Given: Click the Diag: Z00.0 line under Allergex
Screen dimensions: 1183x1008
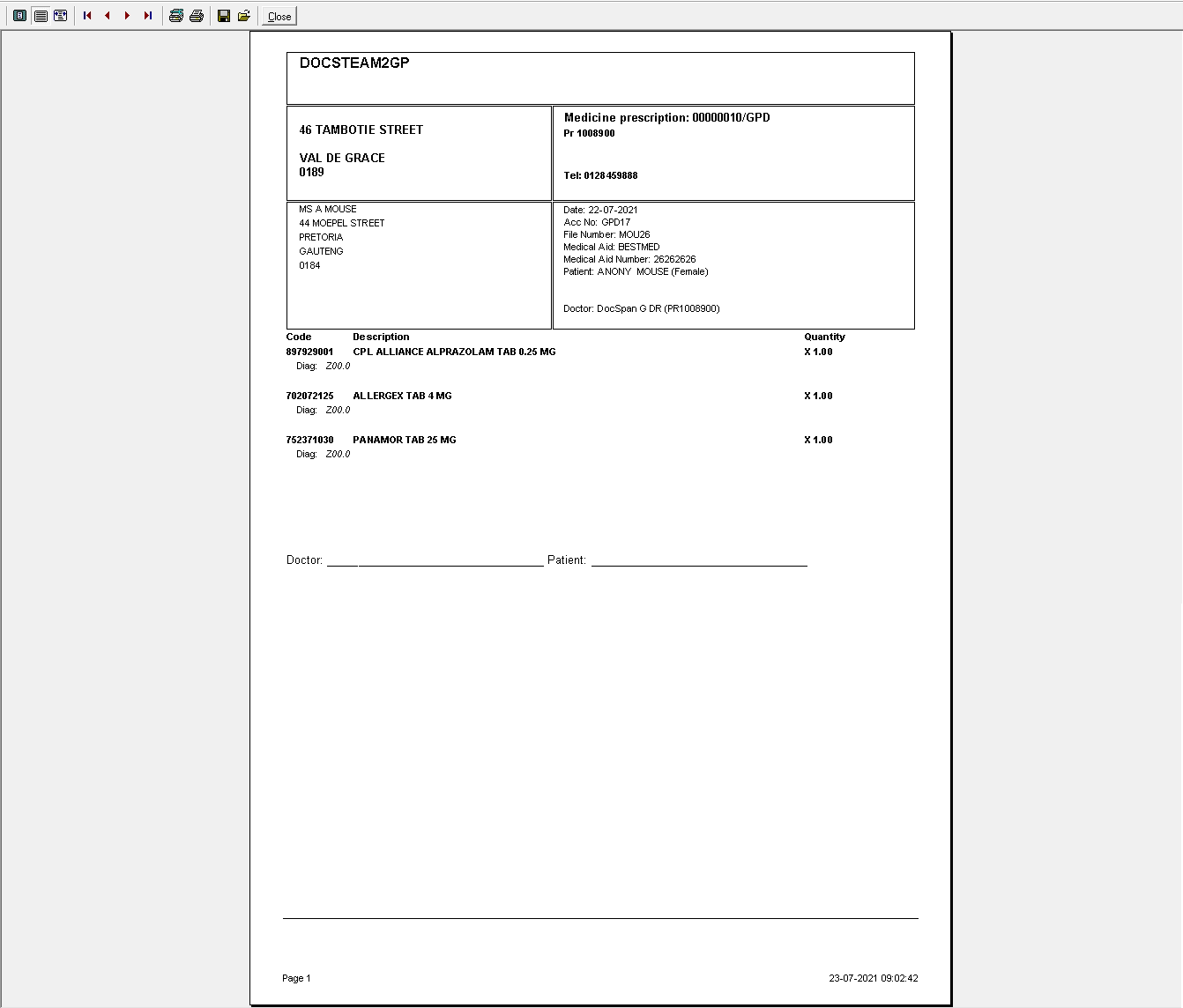Looking at the screenshot, I should (323, 410).
